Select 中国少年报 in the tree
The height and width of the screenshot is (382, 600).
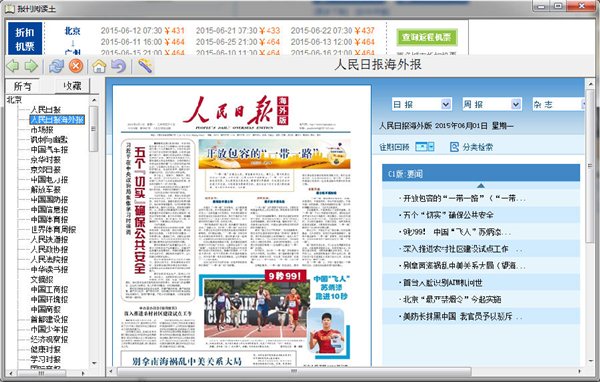coord(49,329)
